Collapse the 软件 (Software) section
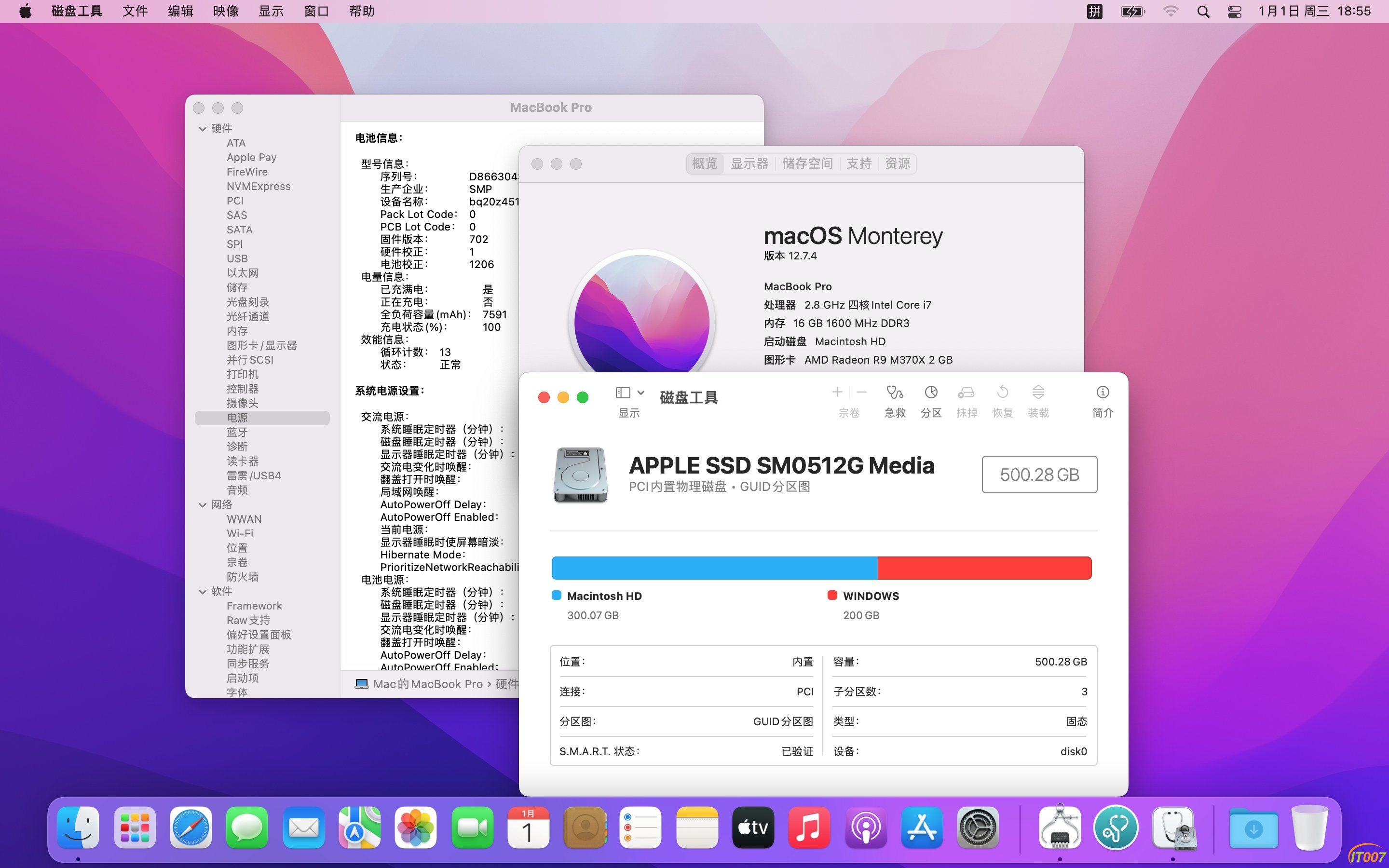Viewport: 1389px width, 868px height. (203, 591)
